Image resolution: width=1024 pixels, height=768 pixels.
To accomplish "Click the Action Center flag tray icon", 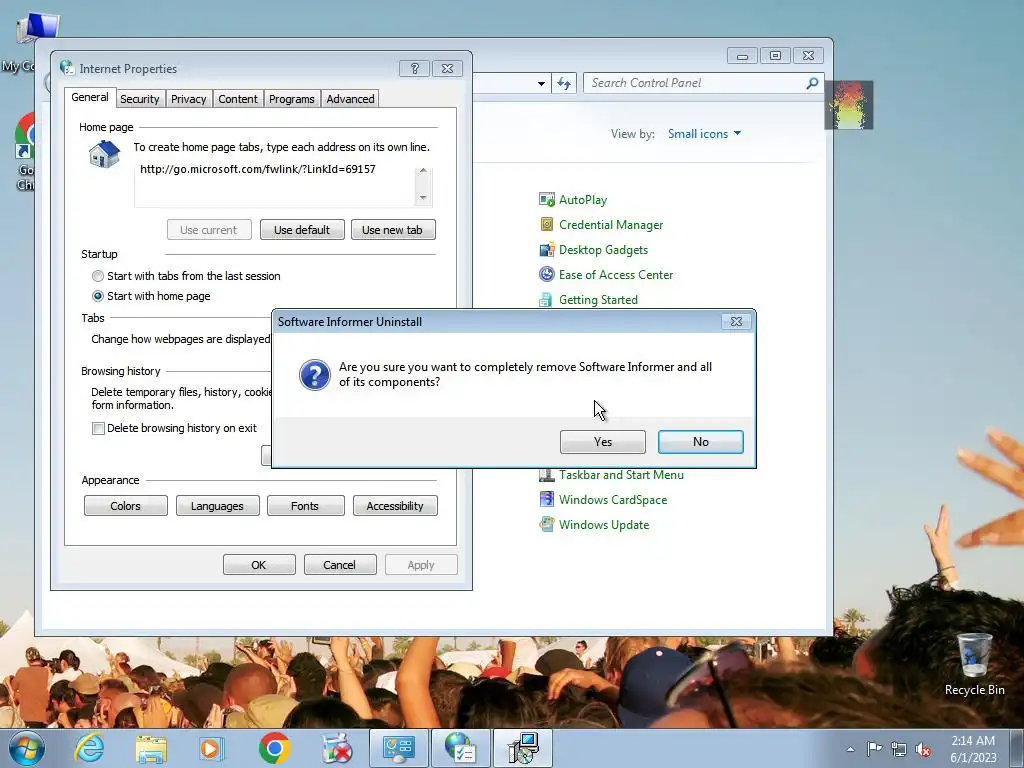I will pos(874,749).
